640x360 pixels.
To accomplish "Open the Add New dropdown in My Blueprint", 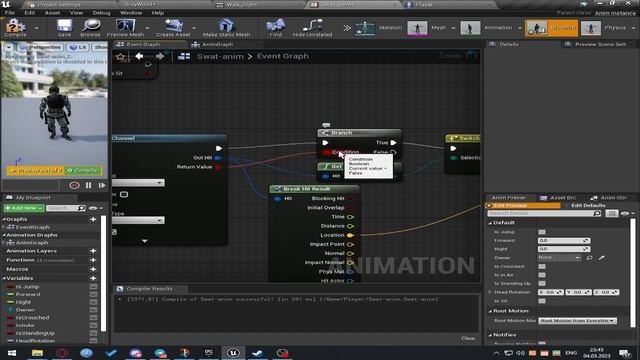I will coord(23,208).
